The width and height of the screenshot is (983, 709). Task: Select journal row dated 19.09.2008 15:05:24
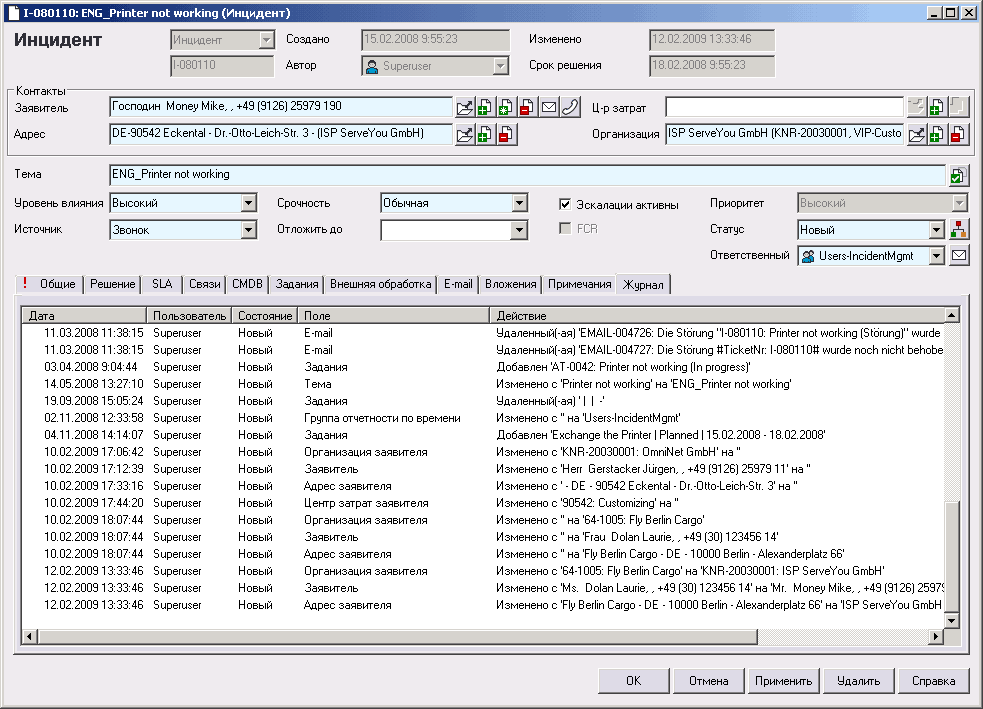pos(483,401)
